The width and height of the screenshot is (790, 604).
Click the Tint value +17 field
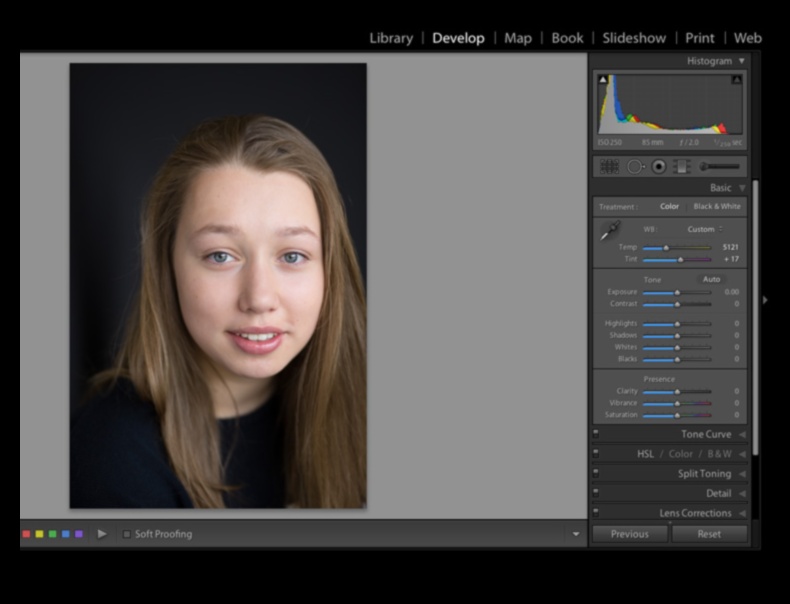pos(731,259)
